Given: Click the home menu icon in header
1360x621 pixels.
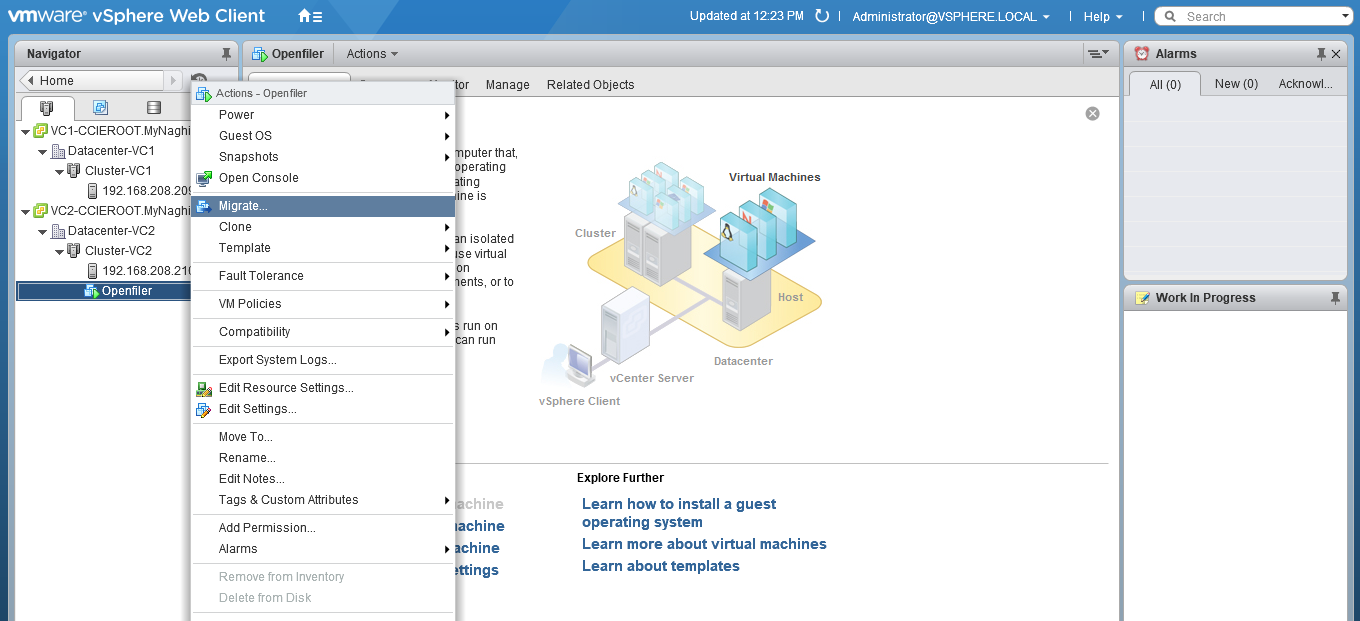Looking at the screenshot, I should coord(309,16).
